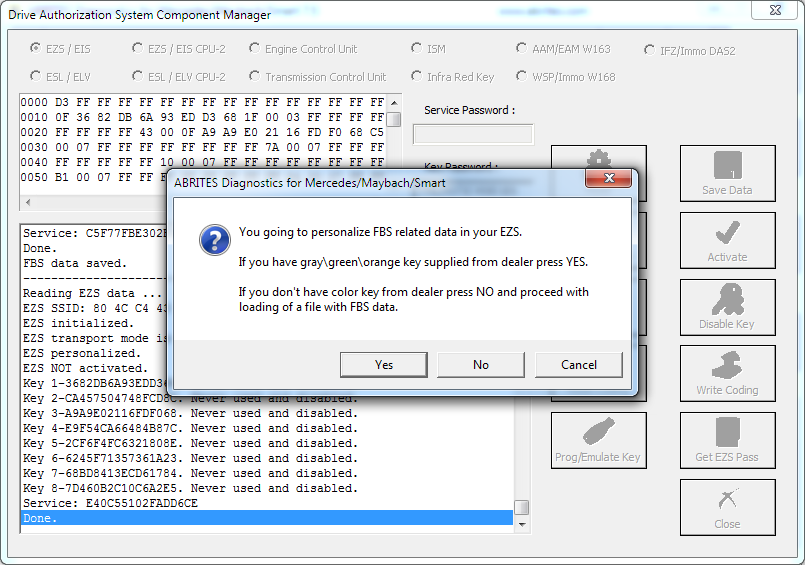805x565 pixels.
Task: Click the blue question mark icon in dialog
Action: [x=215, y=240]
